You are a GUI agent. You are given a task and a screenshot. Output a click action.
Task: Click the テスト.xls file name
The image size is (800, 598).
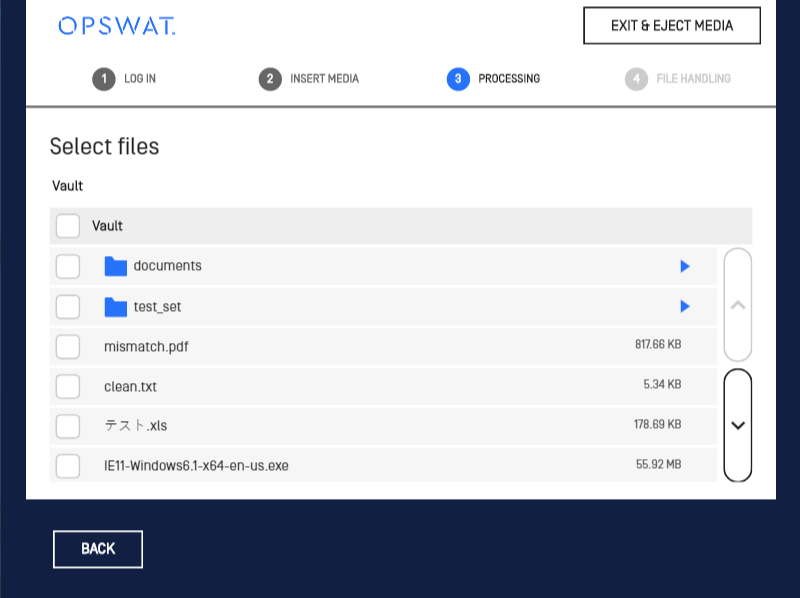click(x=136, y=426)
